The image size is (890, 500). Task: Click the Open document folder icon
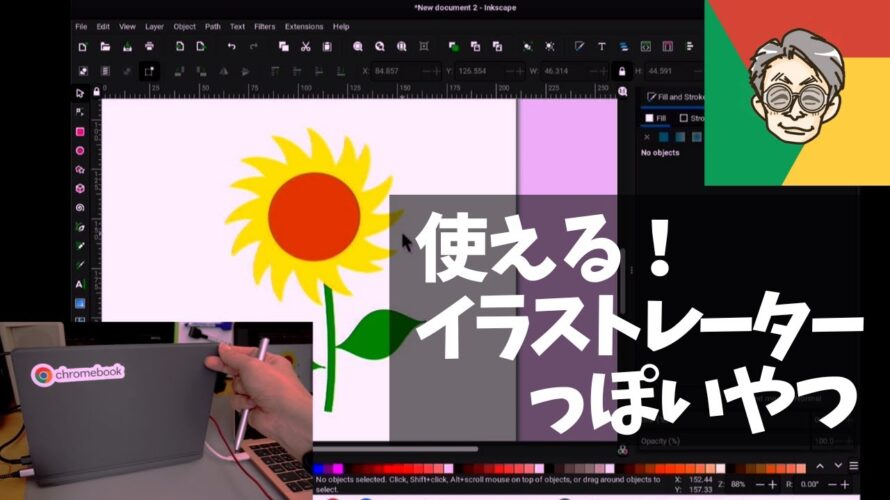[105, 47]
